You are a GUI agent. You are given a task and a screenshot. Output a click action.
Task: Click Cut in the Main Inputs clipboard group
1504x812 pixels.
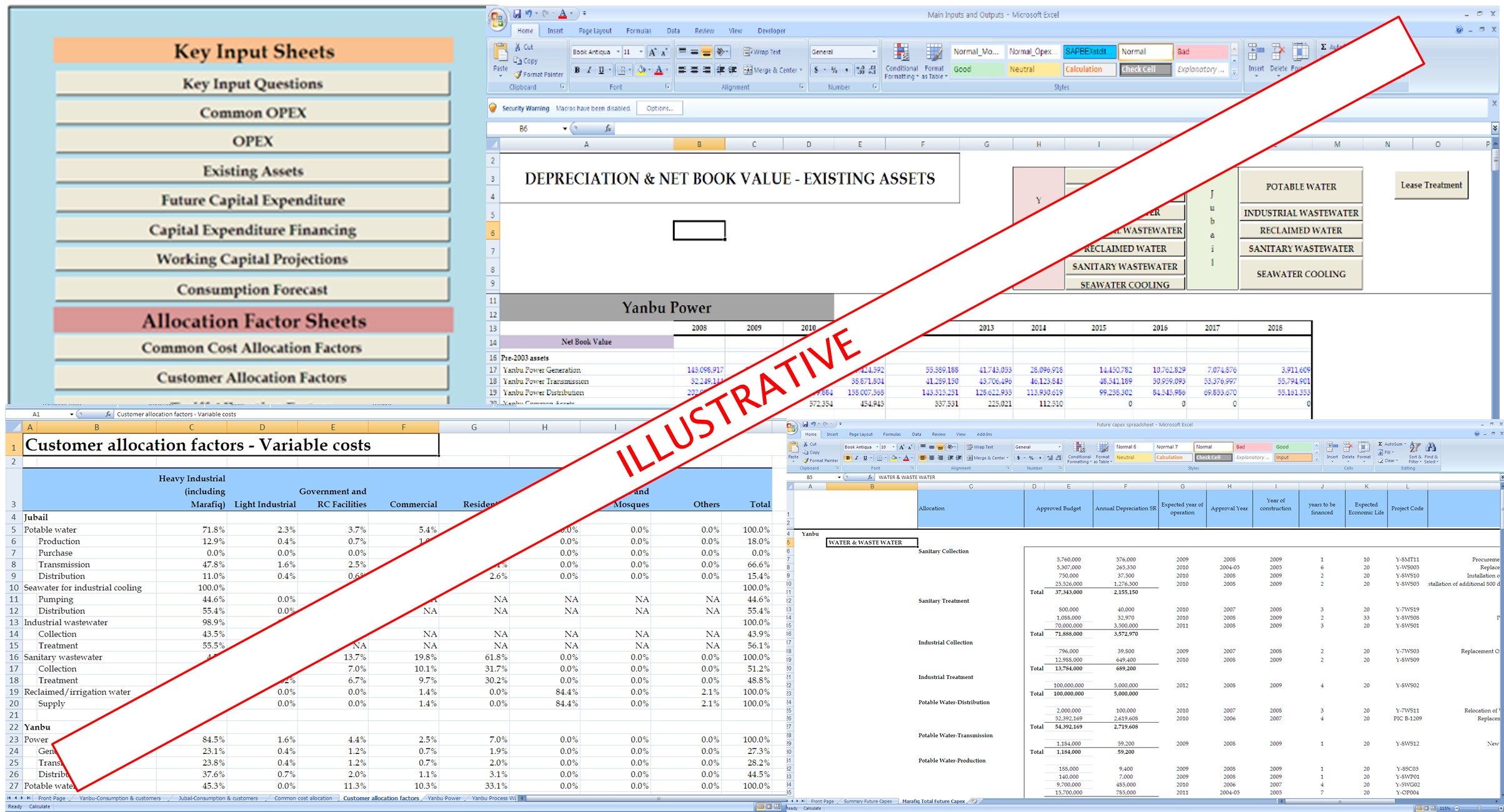click(x=524, y=47)
